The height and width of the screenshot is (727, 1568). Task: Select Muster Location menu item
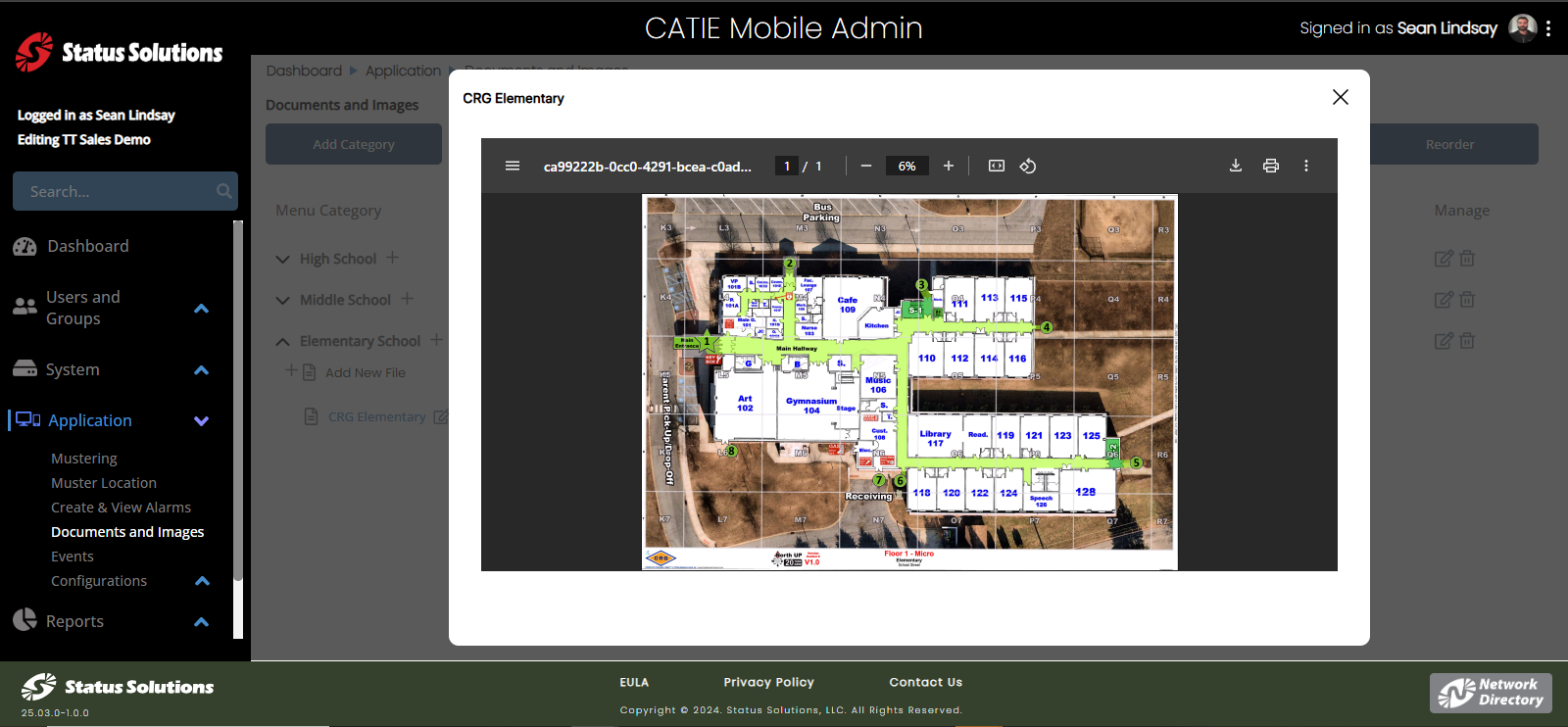tap(104, 483)
